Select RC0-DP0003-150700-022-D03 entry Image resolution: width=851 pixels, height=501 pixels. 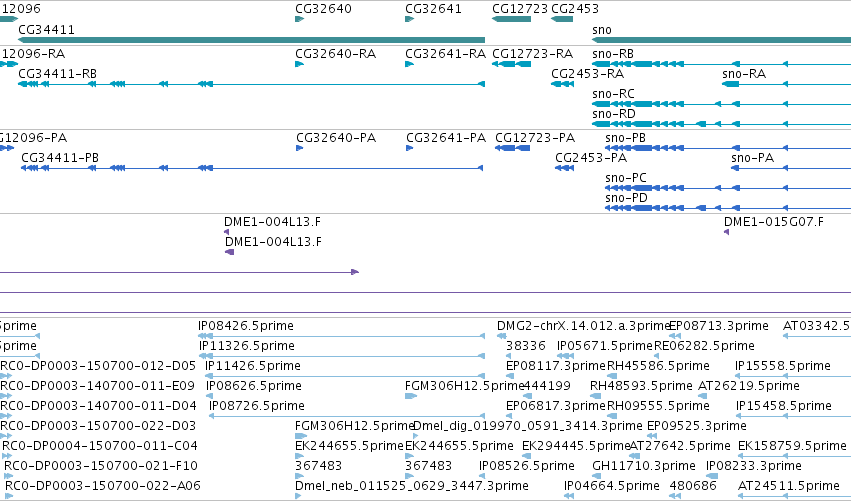(x=98, y=426)
